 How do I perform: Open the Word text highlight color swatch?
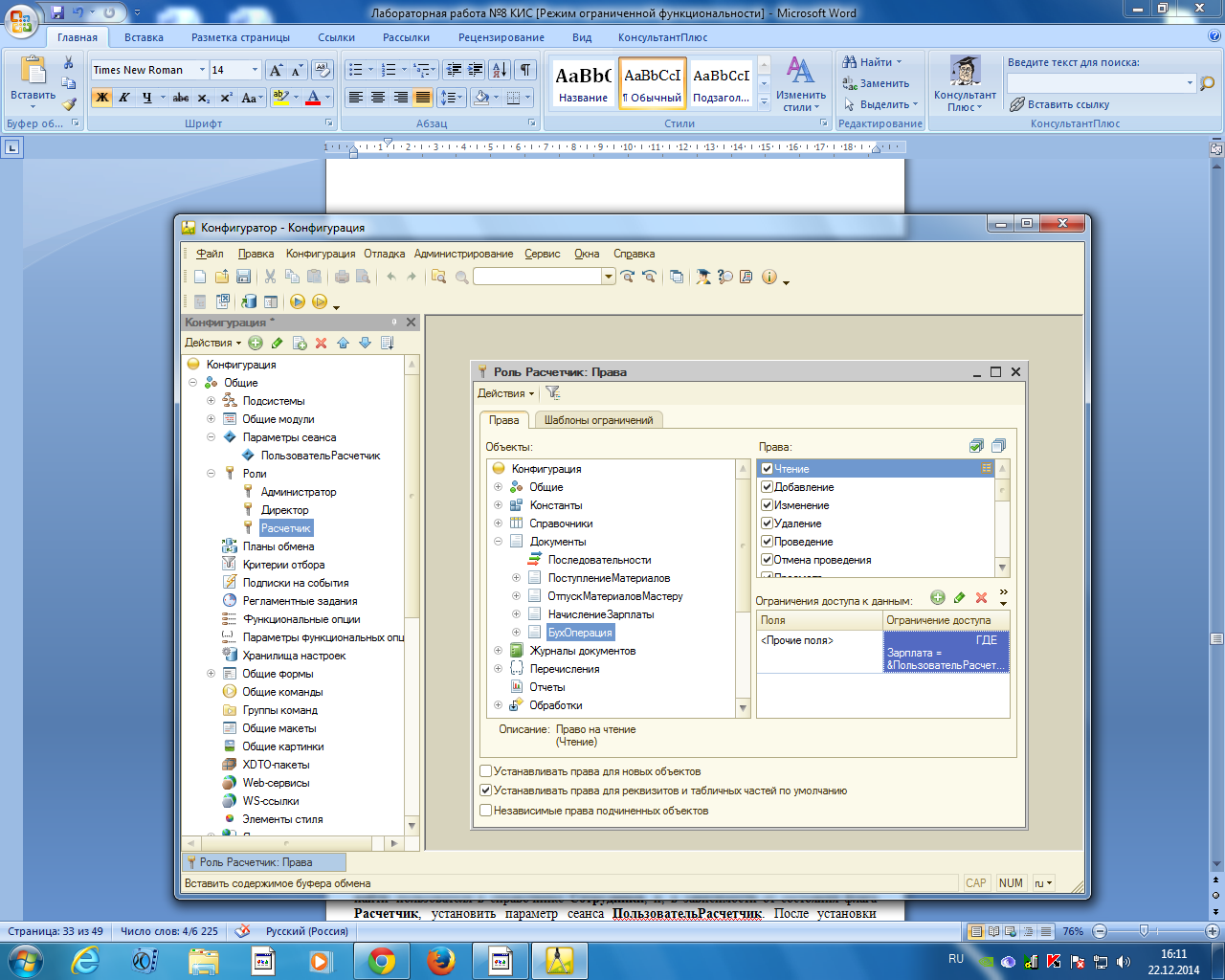(280, 98)
